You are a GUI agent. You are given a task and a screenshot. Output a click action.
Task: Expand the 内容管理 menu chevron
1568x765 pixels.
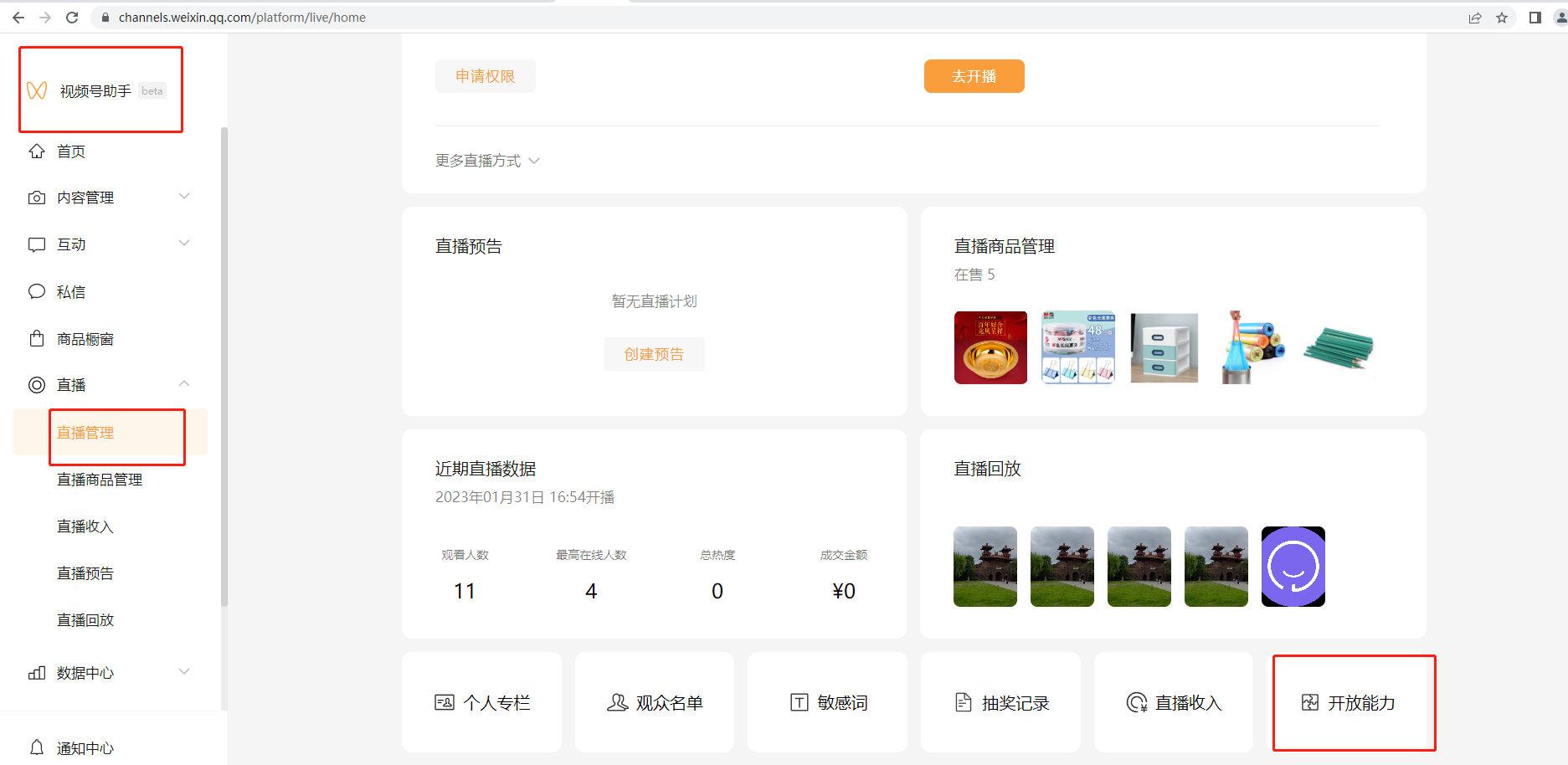(184, 197)
